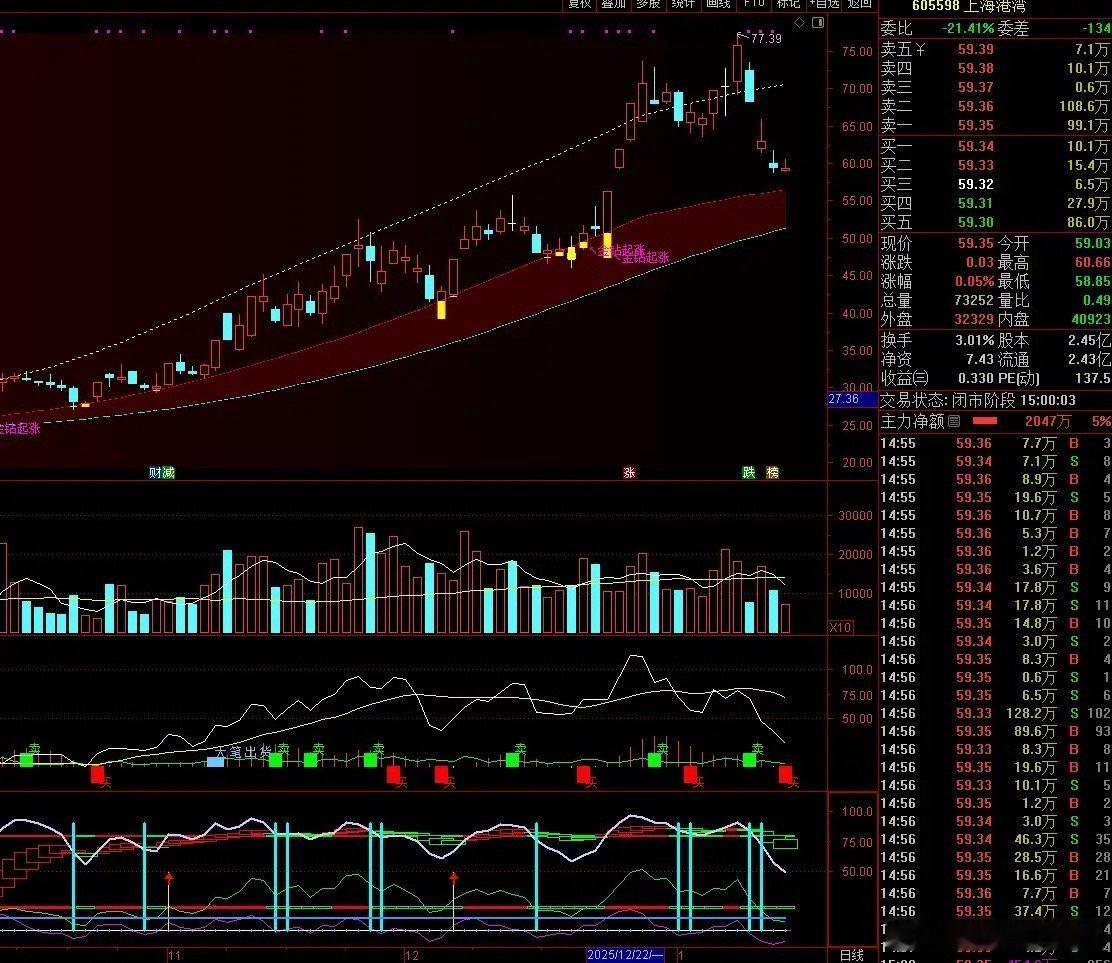Click the 返回 back button

[860, 4]
